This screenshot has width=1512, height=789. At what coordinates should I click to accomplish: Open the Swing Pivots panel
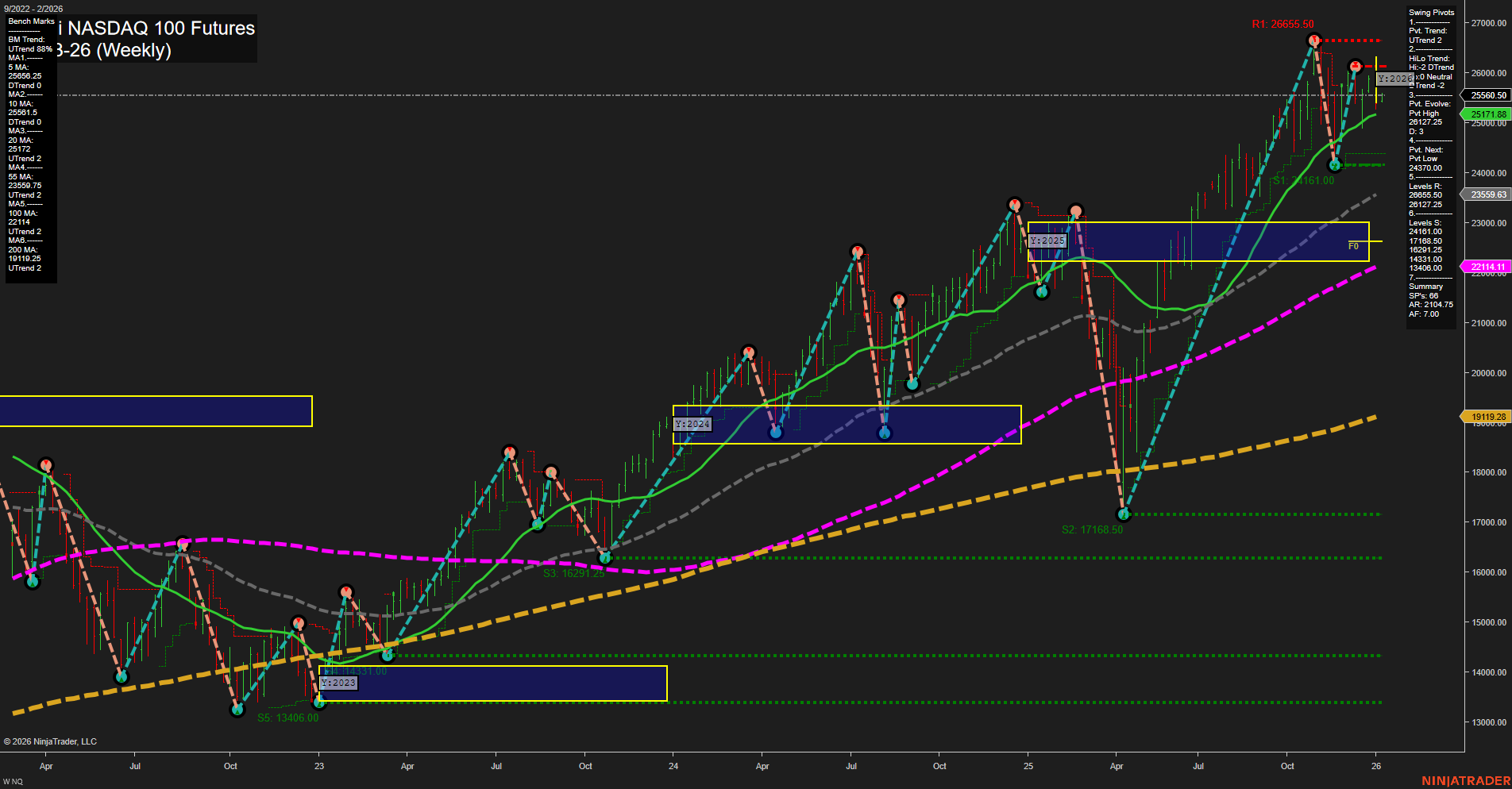1431,12
